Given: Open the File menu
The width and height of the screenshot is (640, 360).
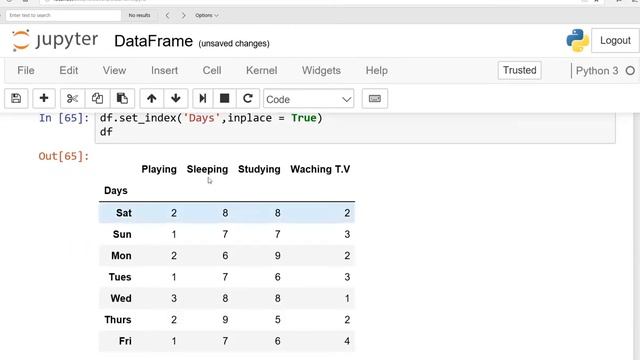Looking at the screenshot, I should (x=26, y=70).
